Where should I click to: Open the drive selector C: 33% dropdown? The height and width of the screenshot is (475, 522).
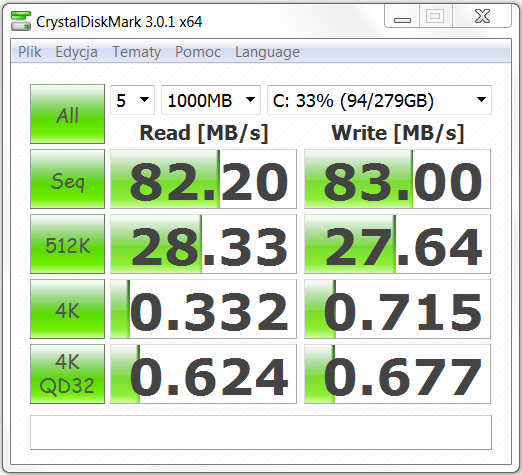tap(379, 100)
